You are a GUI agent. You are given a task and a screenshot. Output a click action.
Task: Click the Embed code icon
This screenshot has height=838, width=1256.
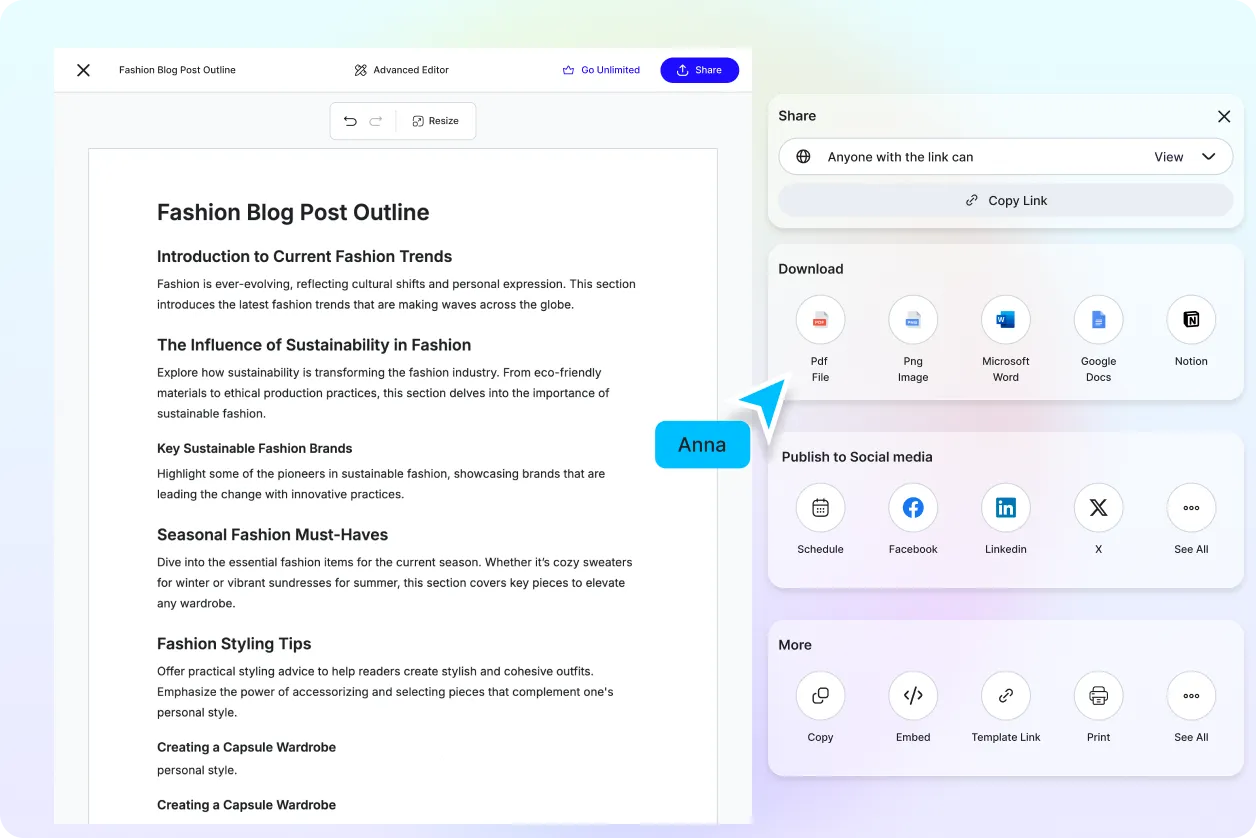[912, 696]
